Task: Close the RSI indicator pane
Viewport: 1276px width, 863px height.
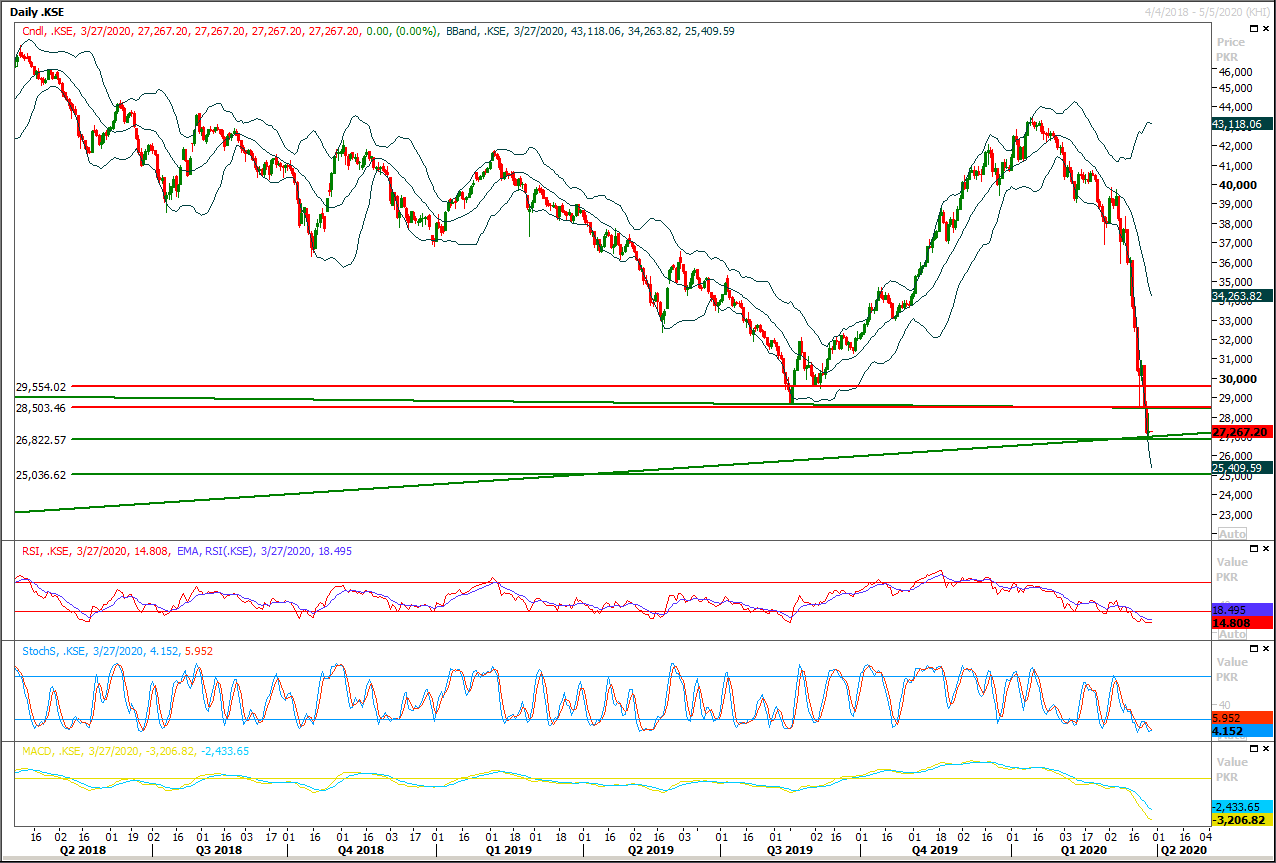Action: click(1266, 549)
